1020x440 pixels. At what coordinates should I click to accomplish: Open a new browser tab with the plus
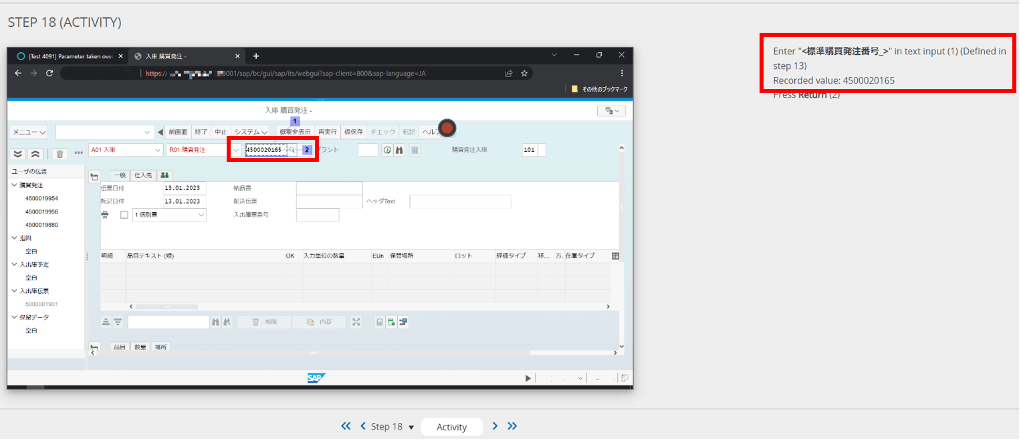[x=256, y=56]
